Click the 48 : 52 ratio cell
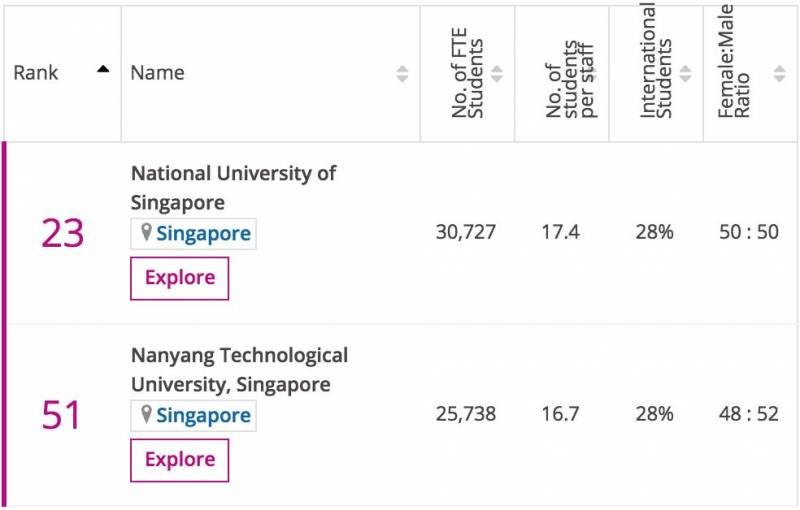 pos(749,414)
